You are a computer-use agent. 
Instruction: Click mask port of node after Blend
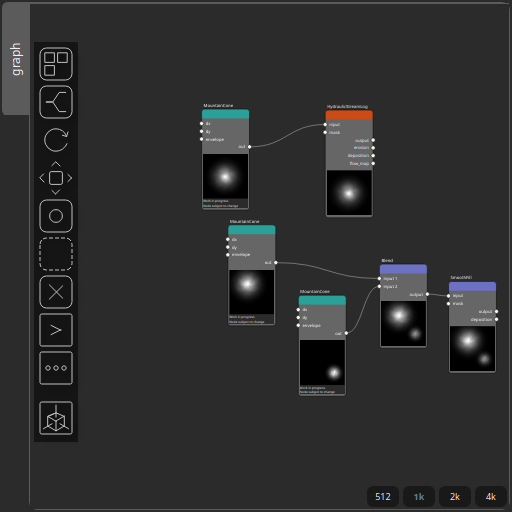449,304
